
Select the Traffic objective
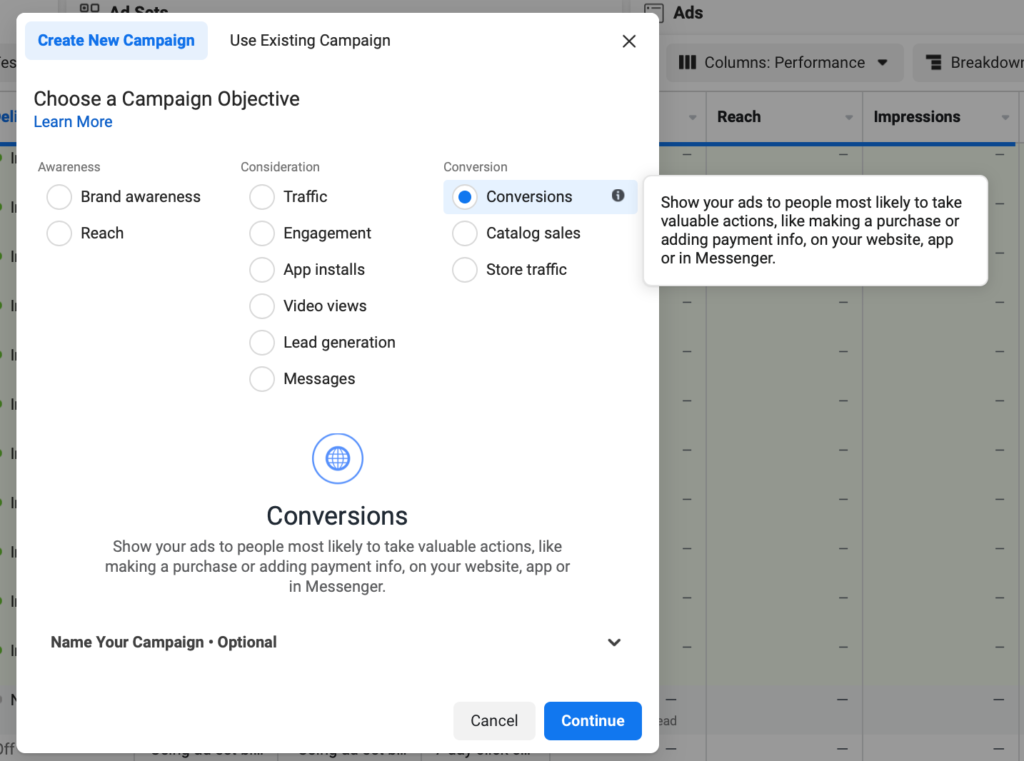[x=261, y=197]
